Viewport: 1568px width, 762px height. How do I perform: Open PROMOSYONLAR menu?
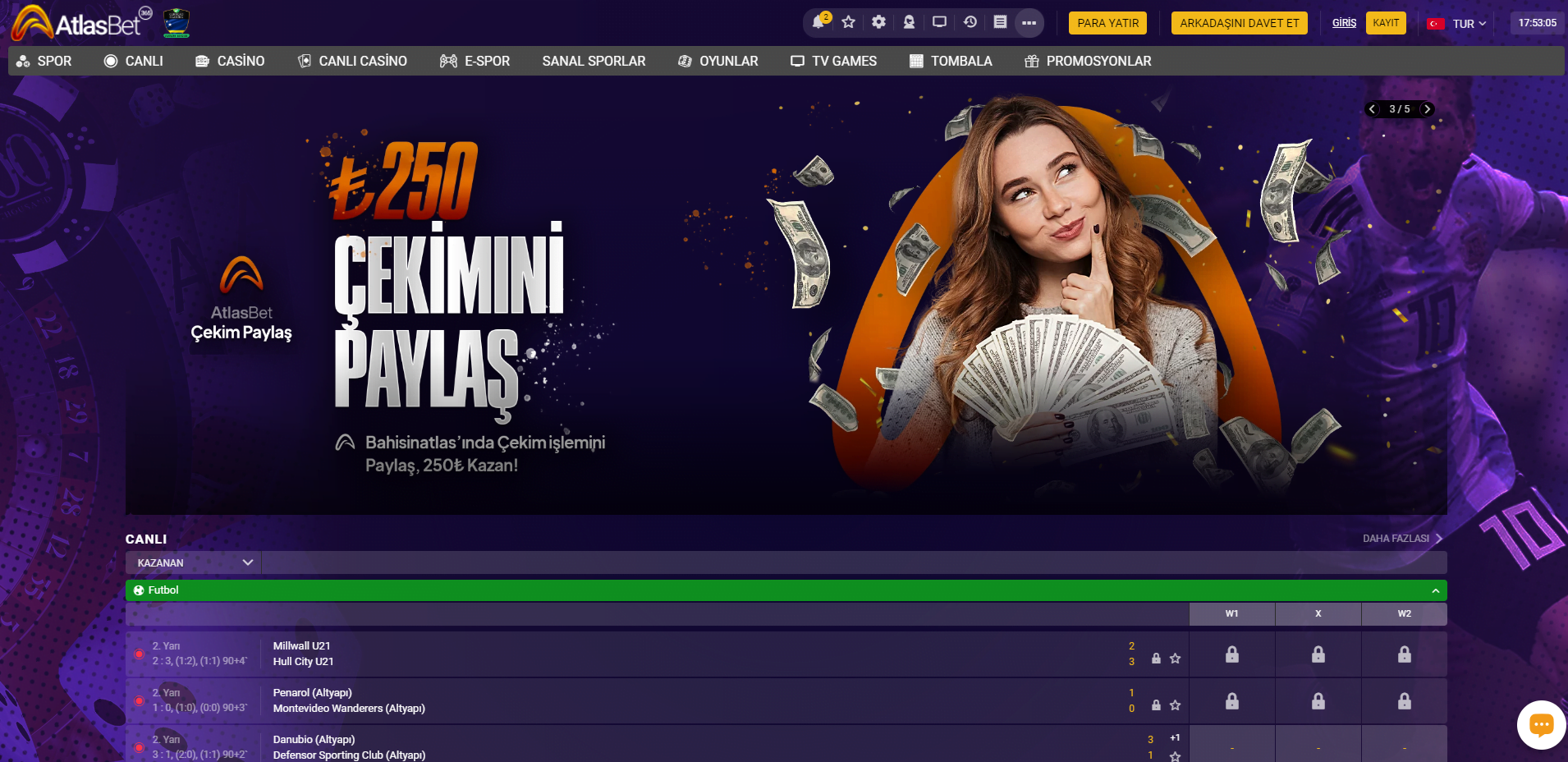pos(1088,61)
